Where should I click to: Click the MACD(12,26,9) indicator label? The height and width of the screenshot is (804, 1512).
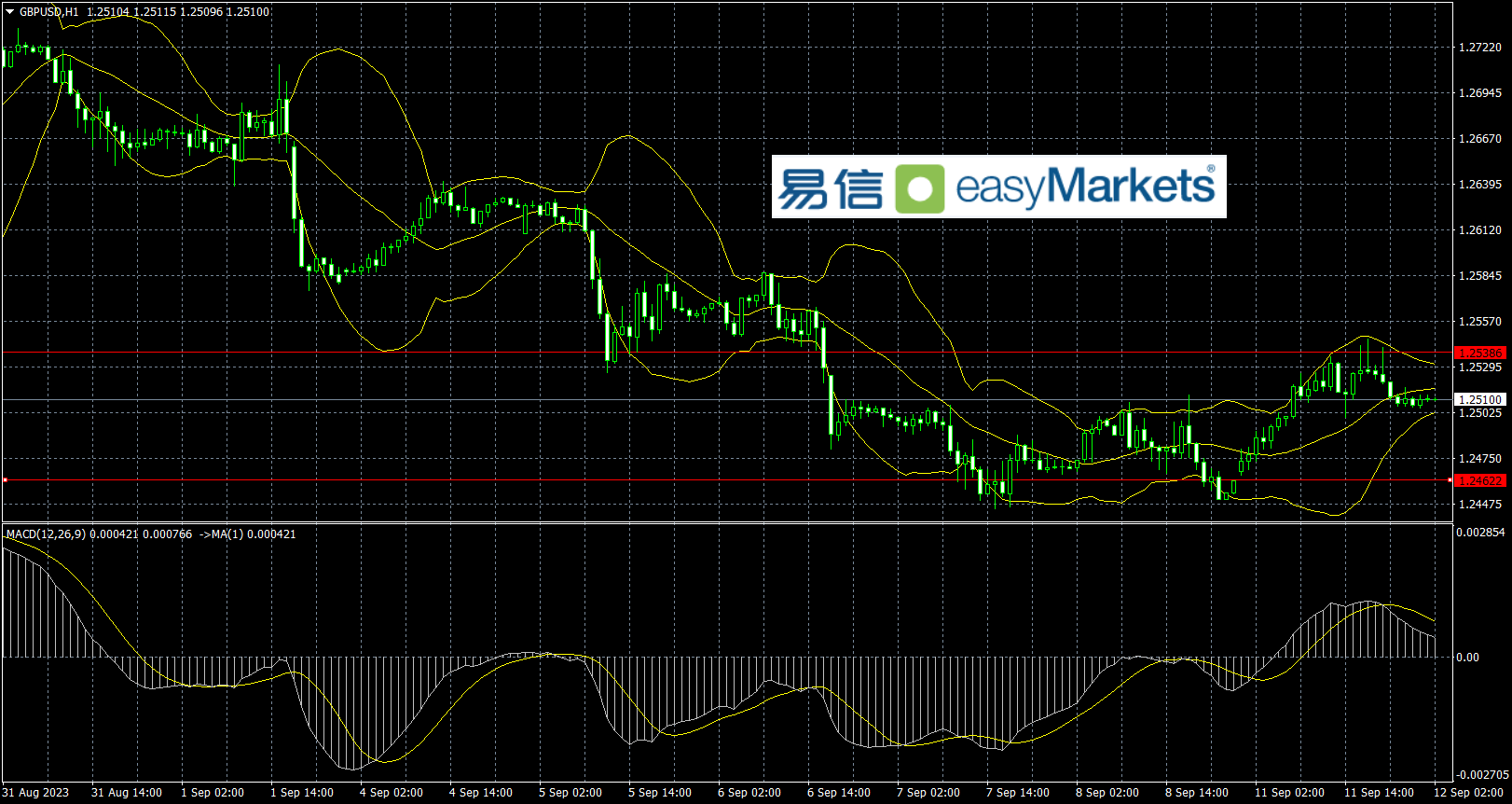point(46,534)
